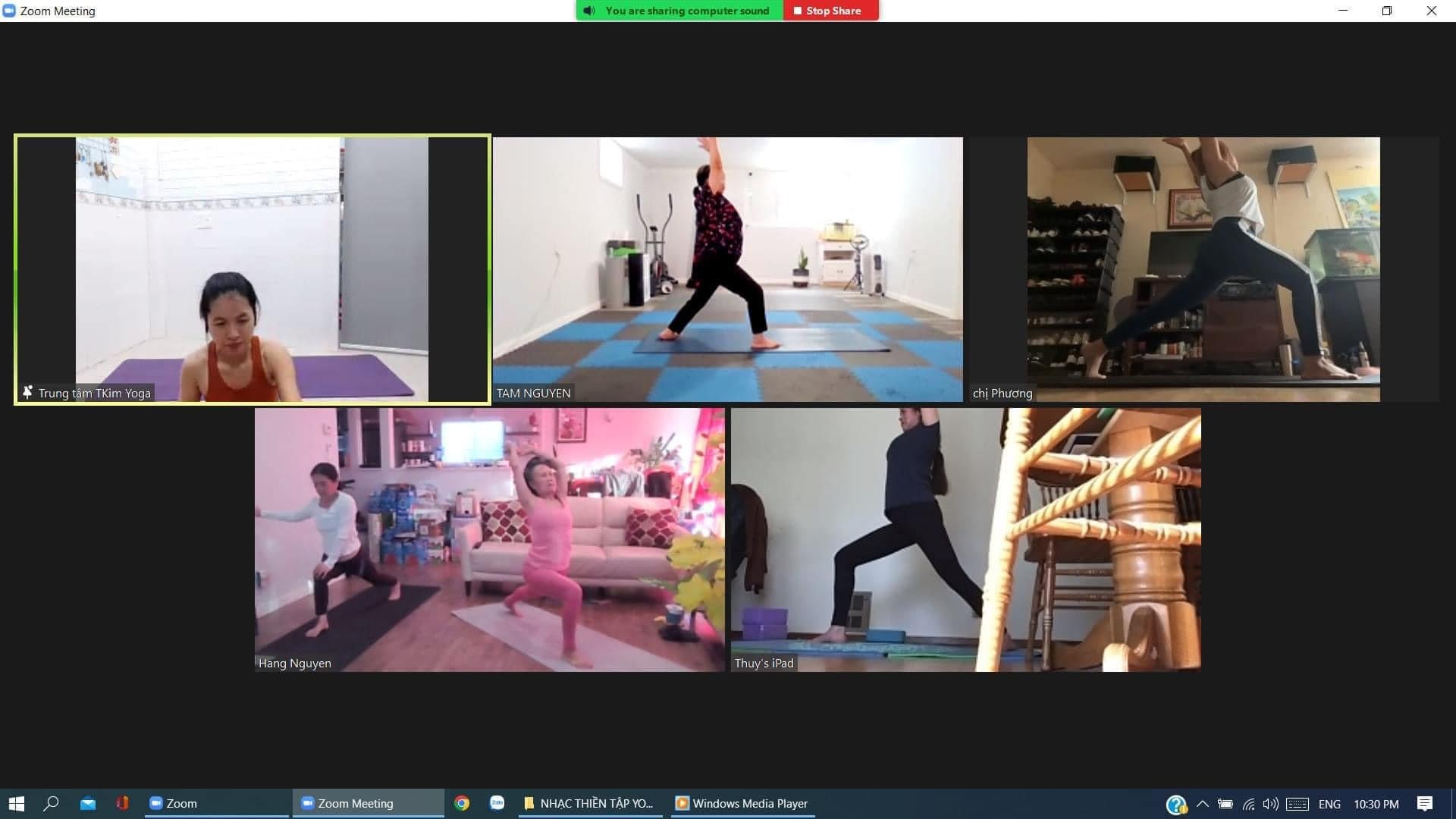Switch to the Zoom taskbar window
The height and width of the screenshot is (819, 1456).
tap(216, 803)
